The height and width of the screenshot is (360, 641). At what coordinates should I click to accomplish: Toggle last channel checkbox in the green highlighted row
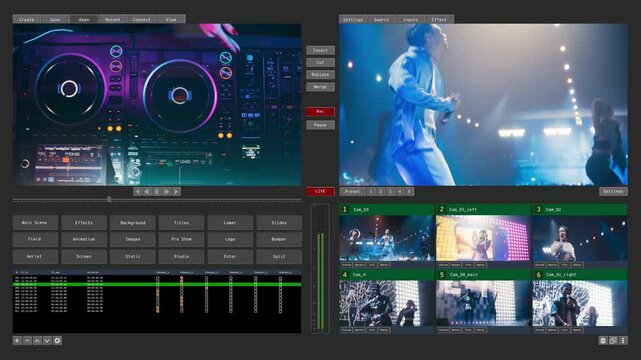tap(280, 284)
